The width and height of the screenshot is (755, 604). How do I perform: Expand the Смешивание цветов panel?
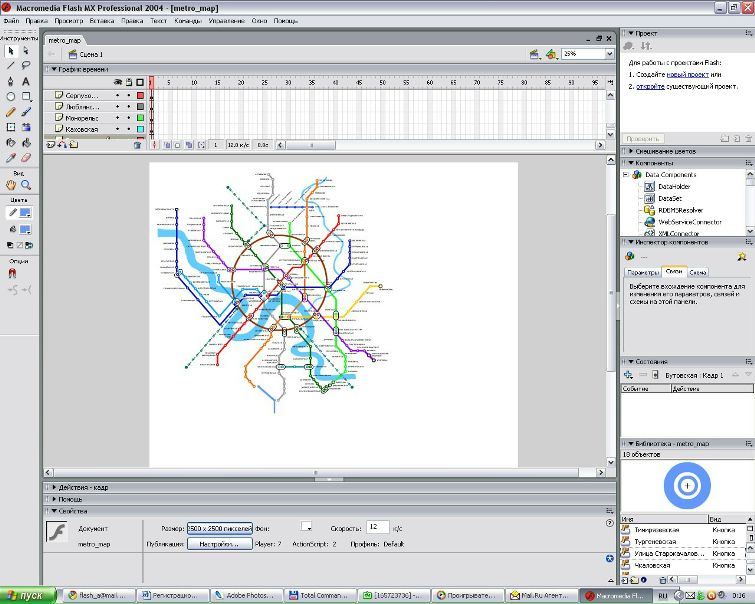tap(665, 151)
